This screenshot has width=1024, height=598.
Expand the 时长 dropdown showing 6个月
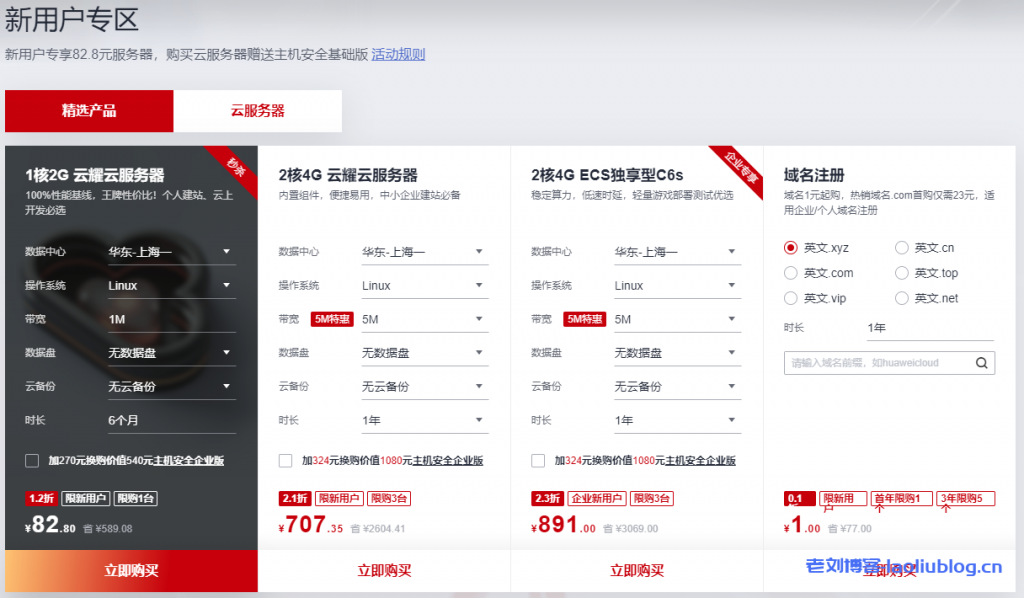click(172, 420)
